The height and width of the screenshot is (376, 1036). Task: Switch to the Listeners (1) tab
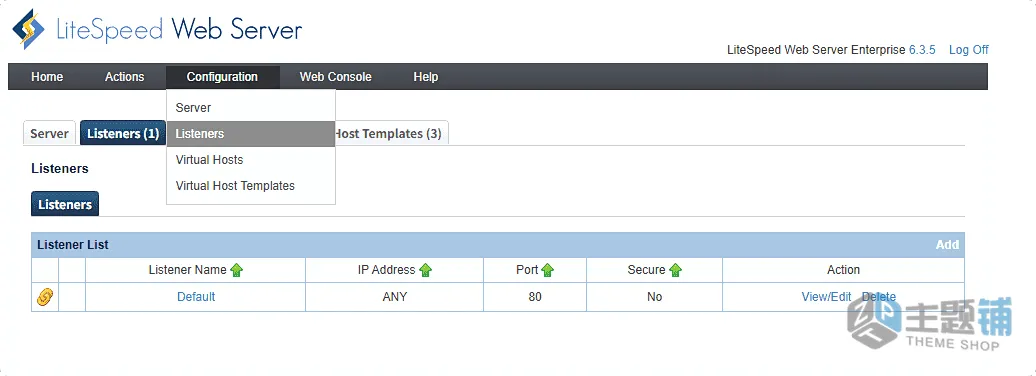(123, 133)
